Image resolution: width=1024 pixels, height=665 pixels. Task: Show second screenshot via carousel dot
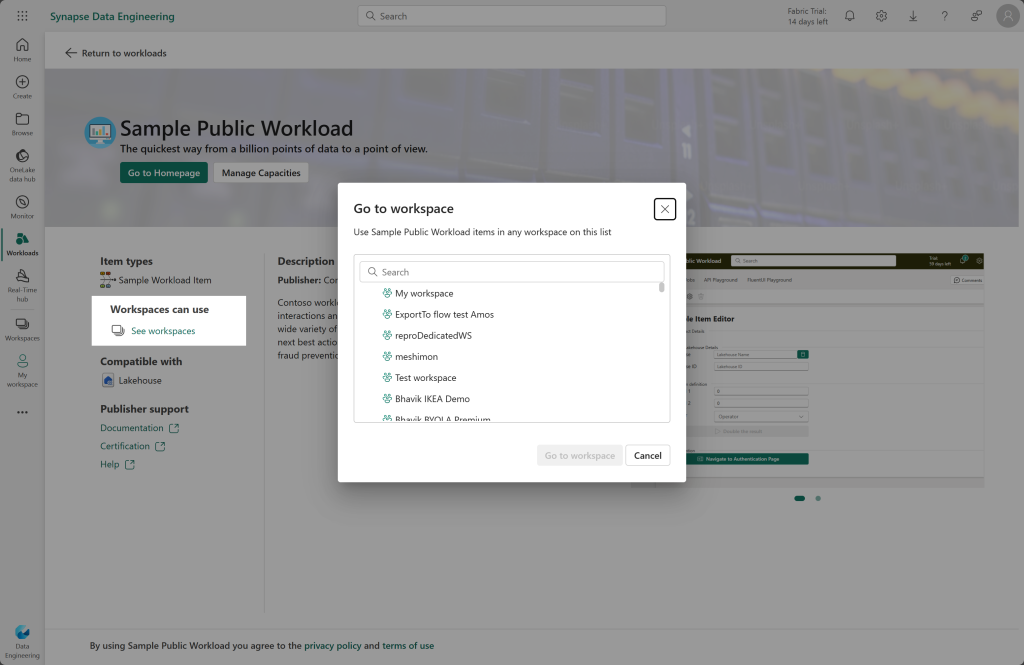pos(818,498)
